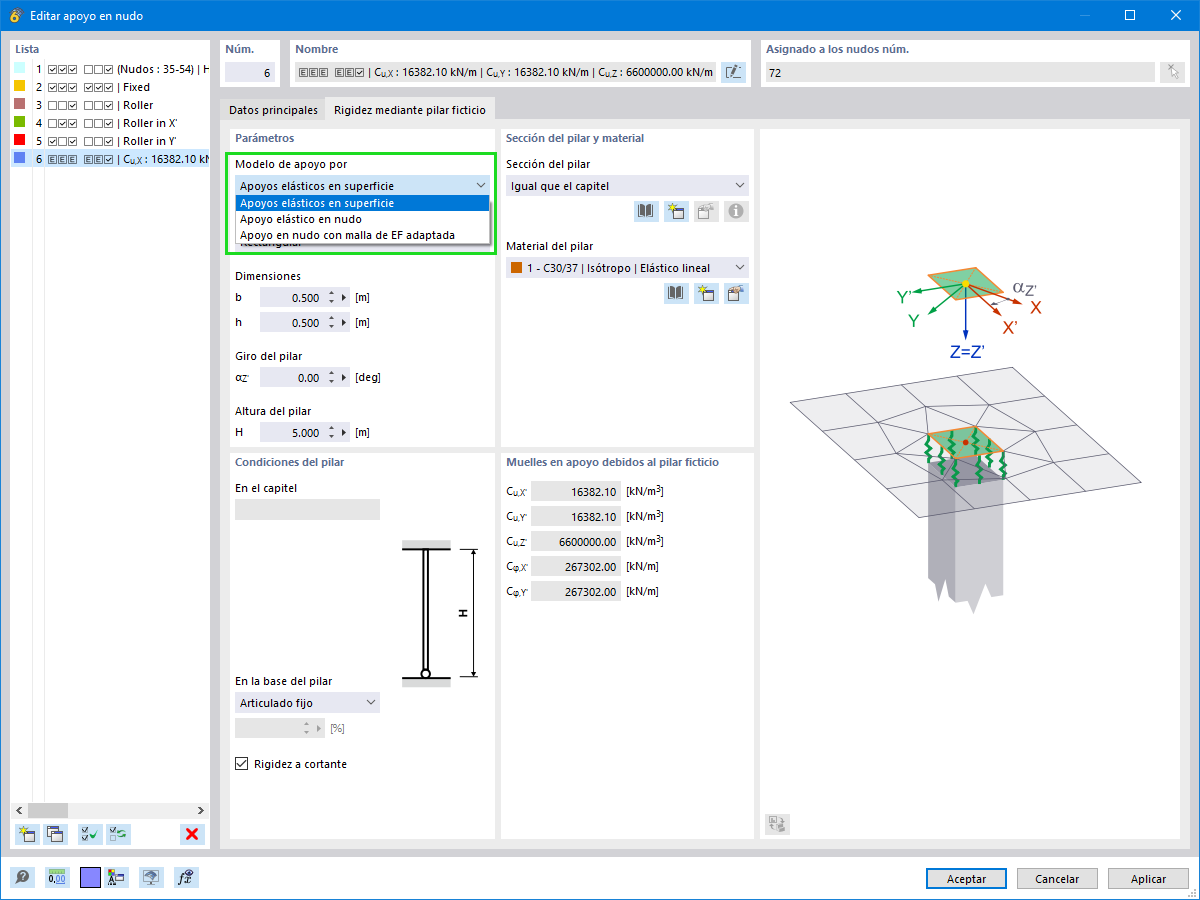This screenshot has width=1200, height=900.
Task: Invert selection with the green arrows icon
Action: point(118,834)
